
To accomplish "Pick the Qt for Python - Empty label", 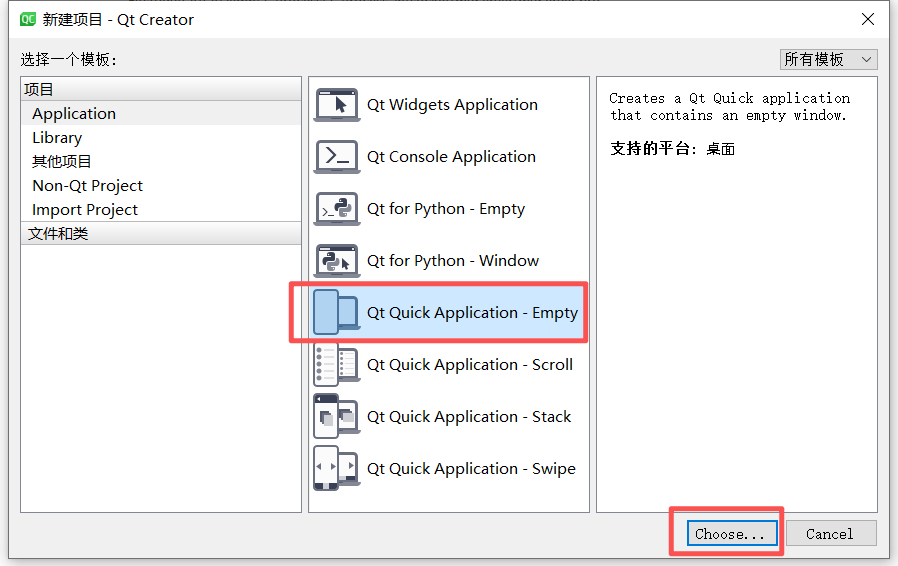I will (x=446, y=209).
